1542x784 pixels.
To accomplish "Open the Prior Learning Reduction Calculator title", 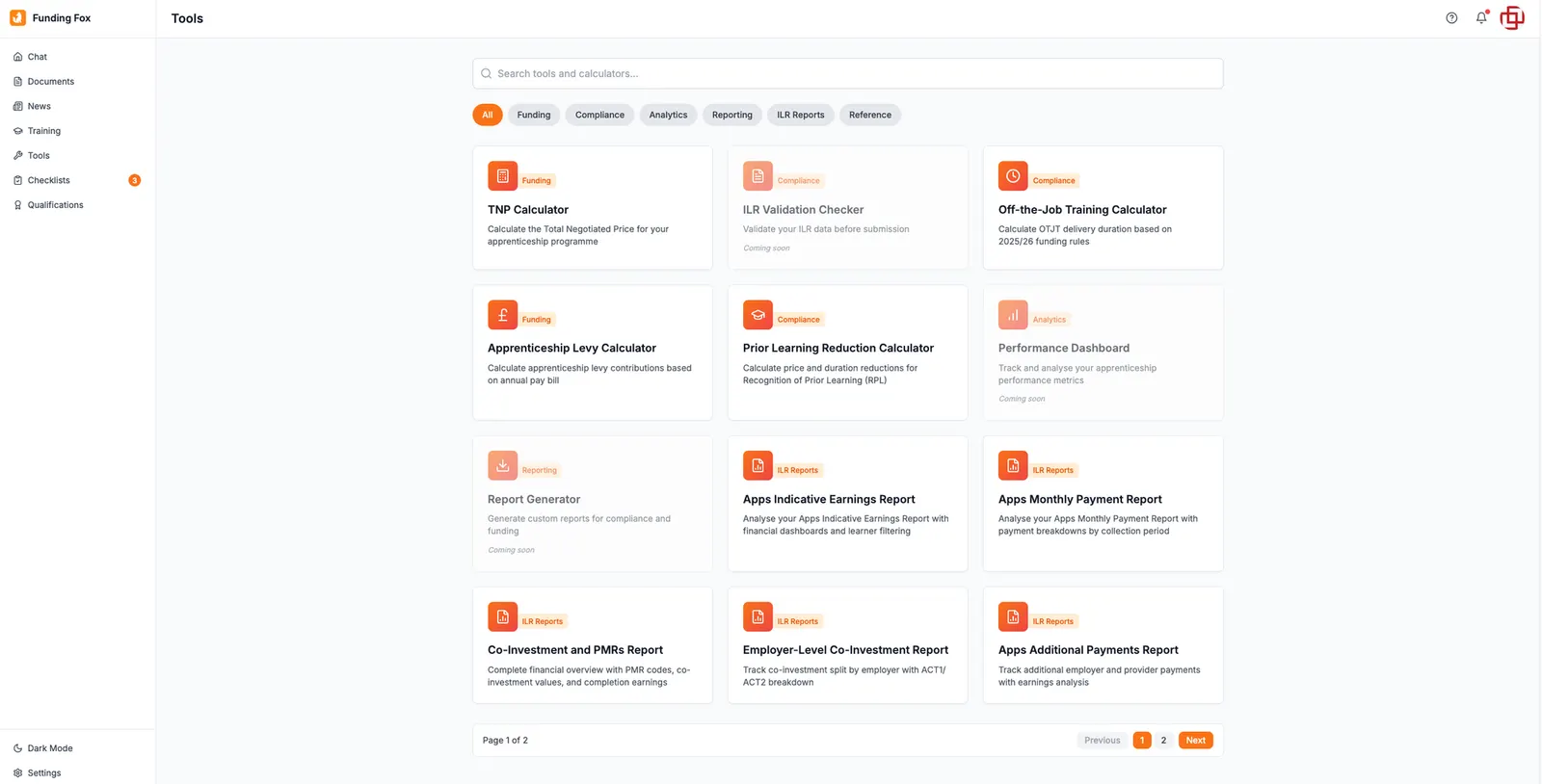I will pyautogui.click(x=838, y=349).
